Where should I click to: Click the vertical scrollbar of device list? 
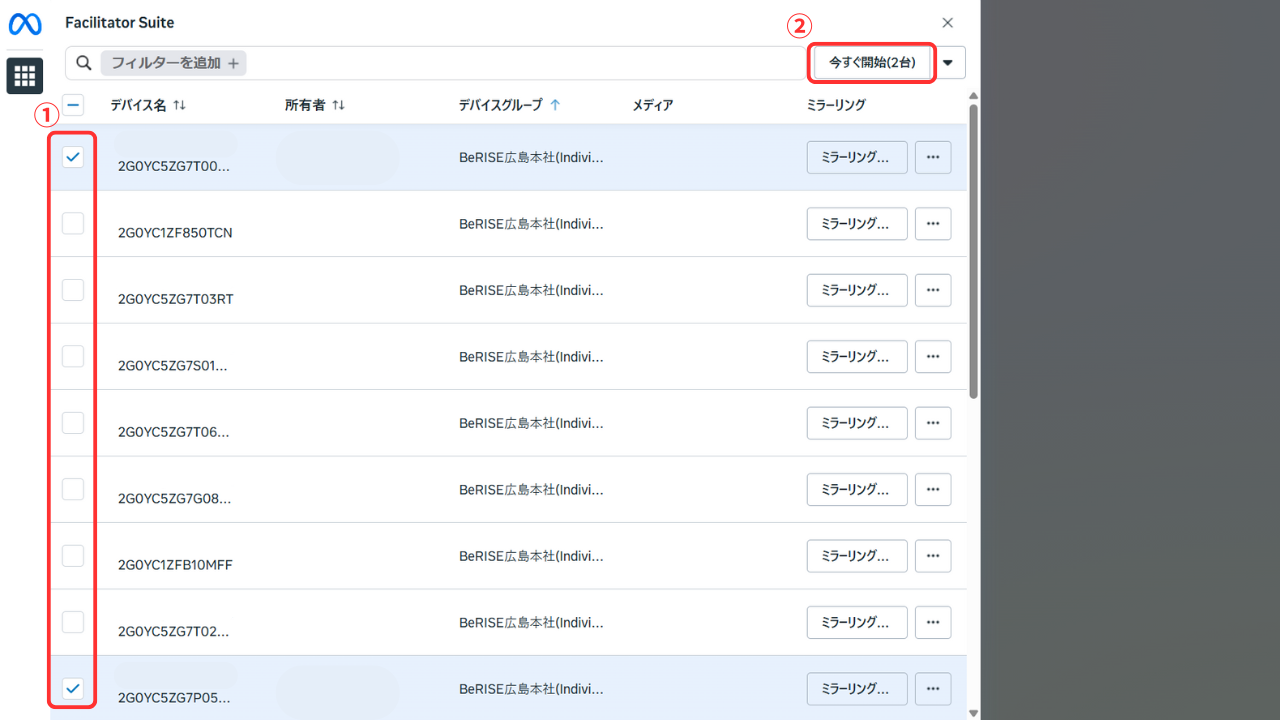point(973,250)
